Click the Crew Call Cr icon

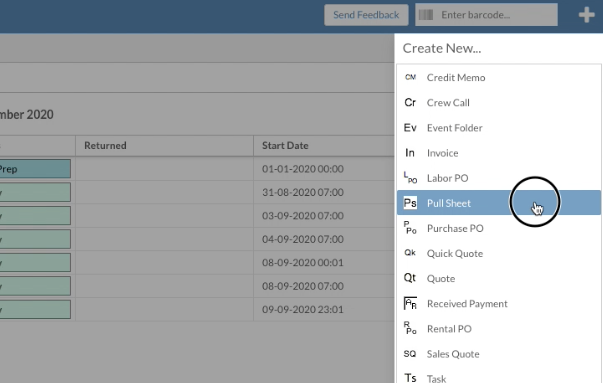[410, 103]
